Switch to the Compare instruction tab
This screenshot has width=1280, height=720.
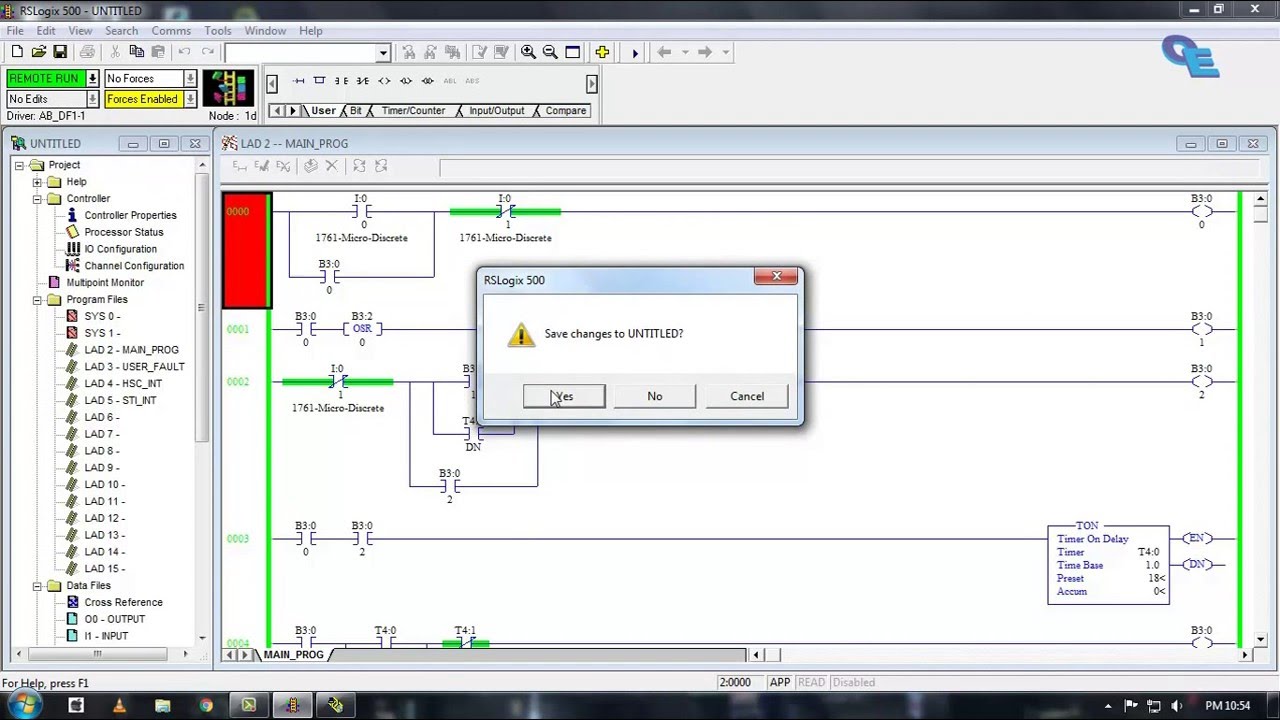(566, 111)
